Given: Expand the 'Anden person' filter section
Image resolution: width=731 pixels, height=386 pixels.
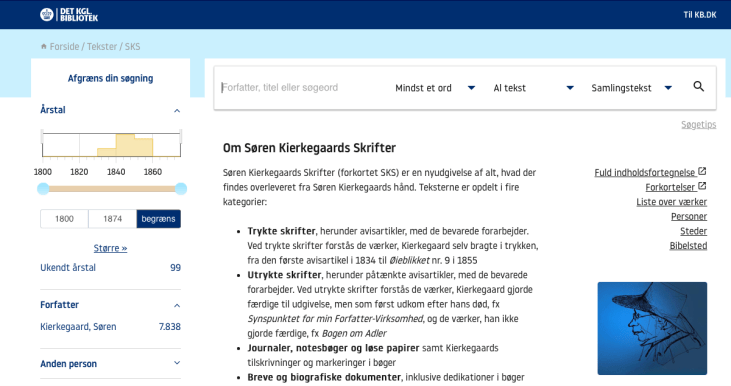Looking at the screenshot, I should (177, 363).
